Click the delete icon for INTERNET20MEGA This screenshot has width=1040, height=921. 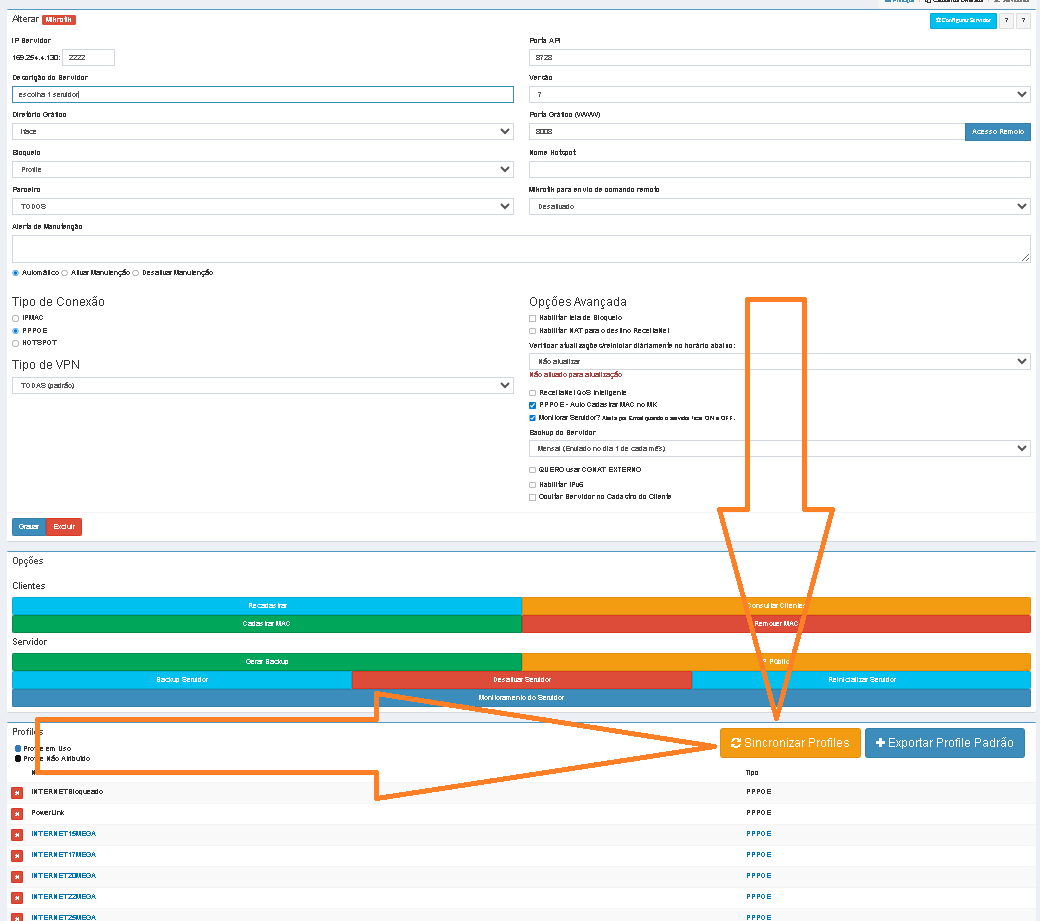click(x=17, y=876)
